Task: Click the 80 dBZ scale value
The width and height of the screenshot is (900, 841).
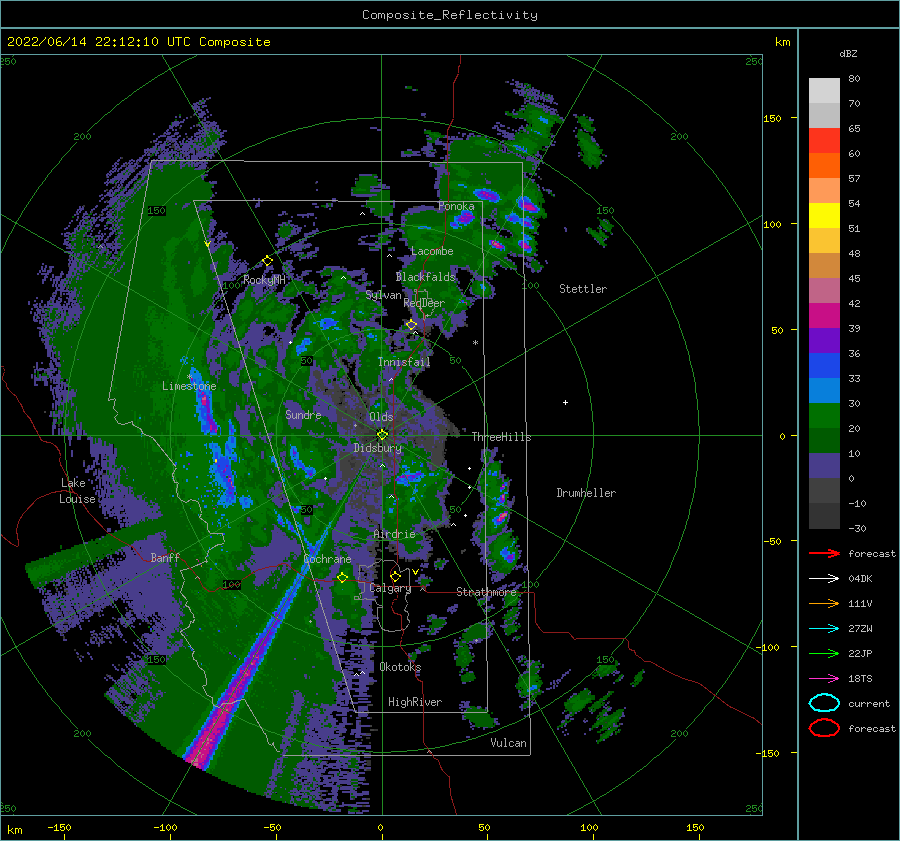Action: pos(854,79)
